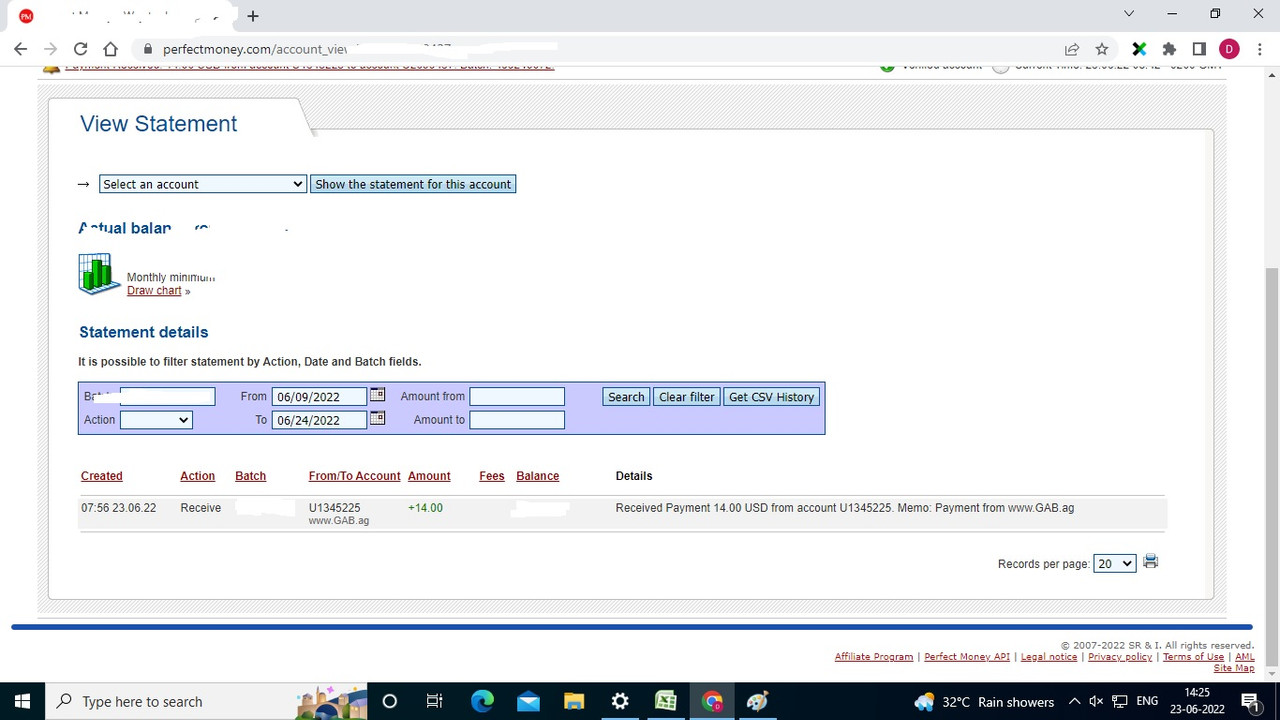Screen dimensions: 1280x720
Task: Open Task View on taskbar
Action: point(434,701)
